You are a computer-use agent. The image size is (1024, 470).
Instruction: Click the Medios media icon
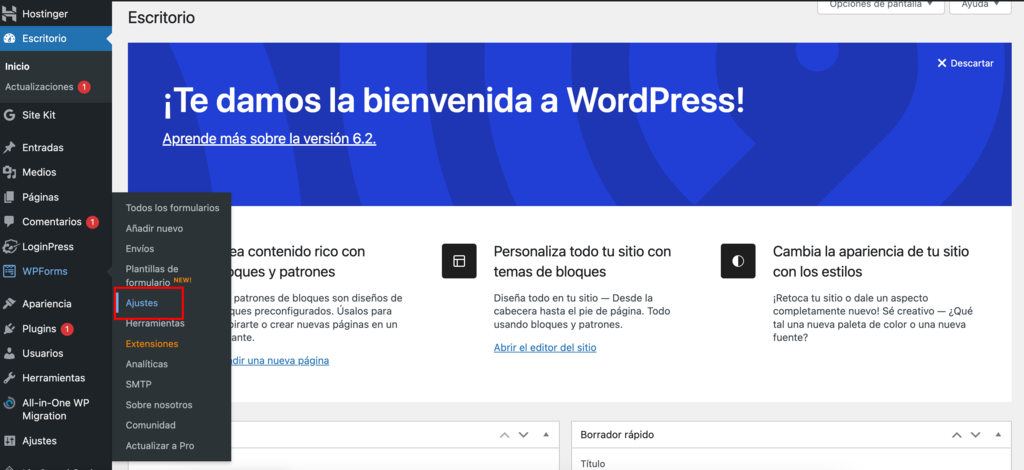tap(9, 172)
